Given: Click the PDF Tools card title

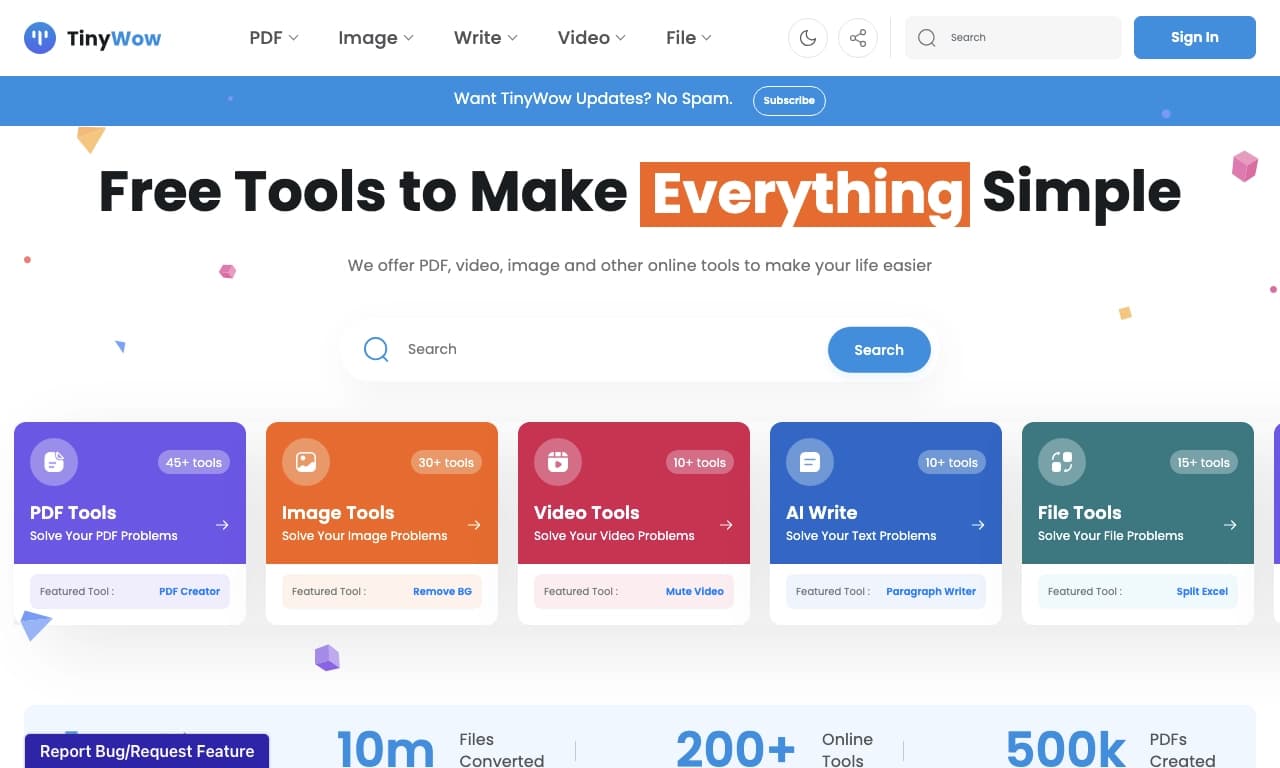Looking at the screenshot, I should [x=73, y=512].
